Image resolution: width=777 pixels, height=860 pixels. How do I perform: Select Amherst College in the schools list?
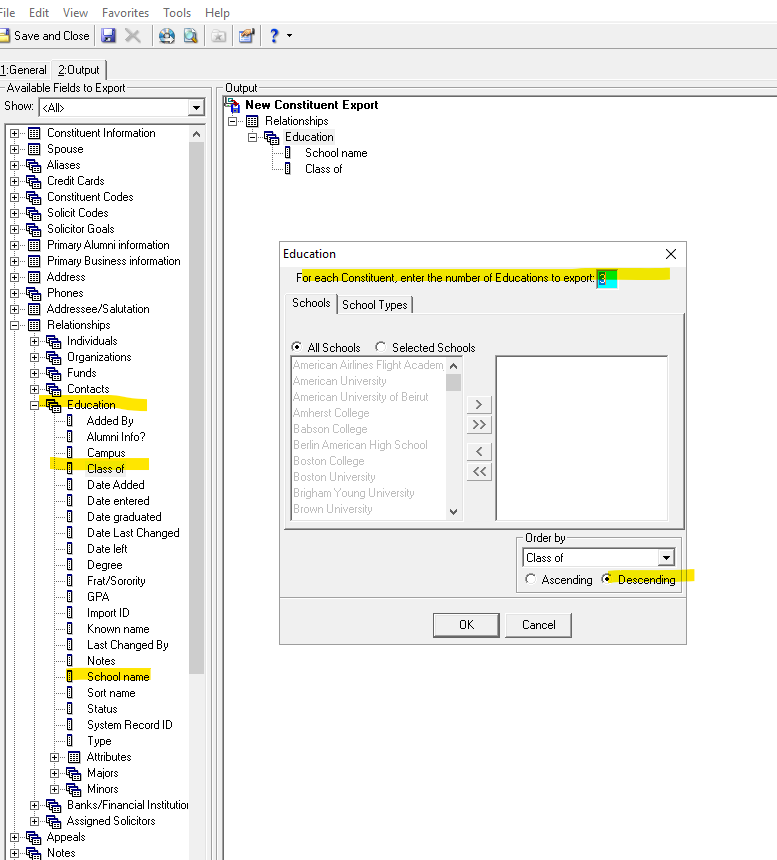pyautogui.click(x=331, y=413)
